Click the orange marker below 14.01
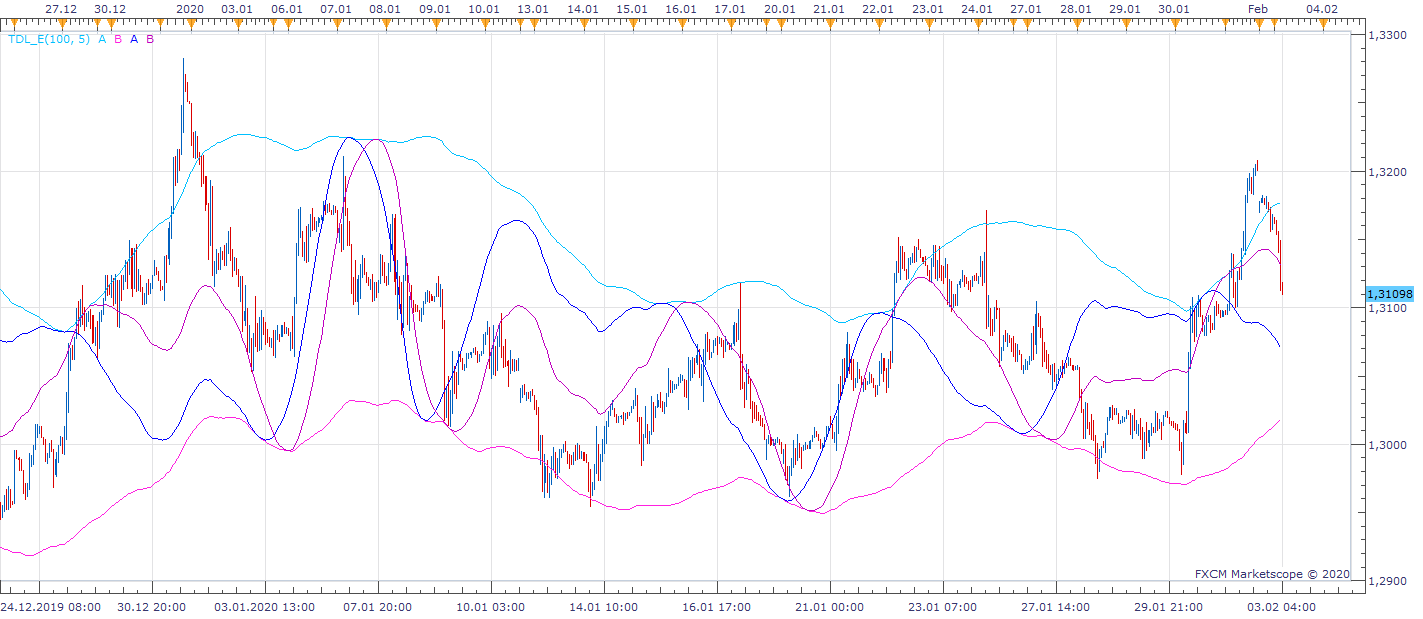This screenshot has width=1423, height=619. pos(582,24)
